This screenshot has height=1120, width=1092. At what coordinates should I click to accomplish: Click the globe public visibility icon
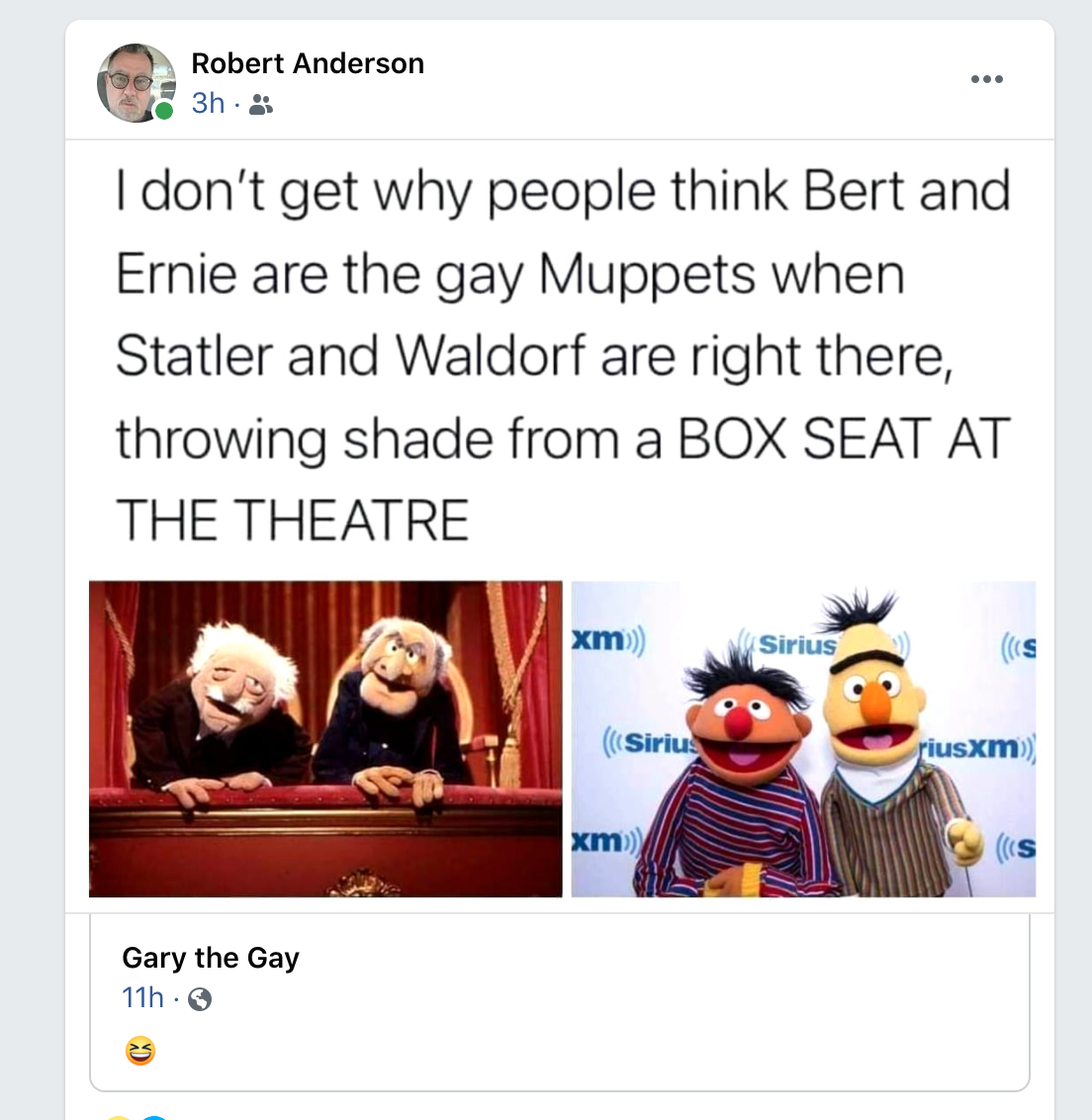click(200, 998)
